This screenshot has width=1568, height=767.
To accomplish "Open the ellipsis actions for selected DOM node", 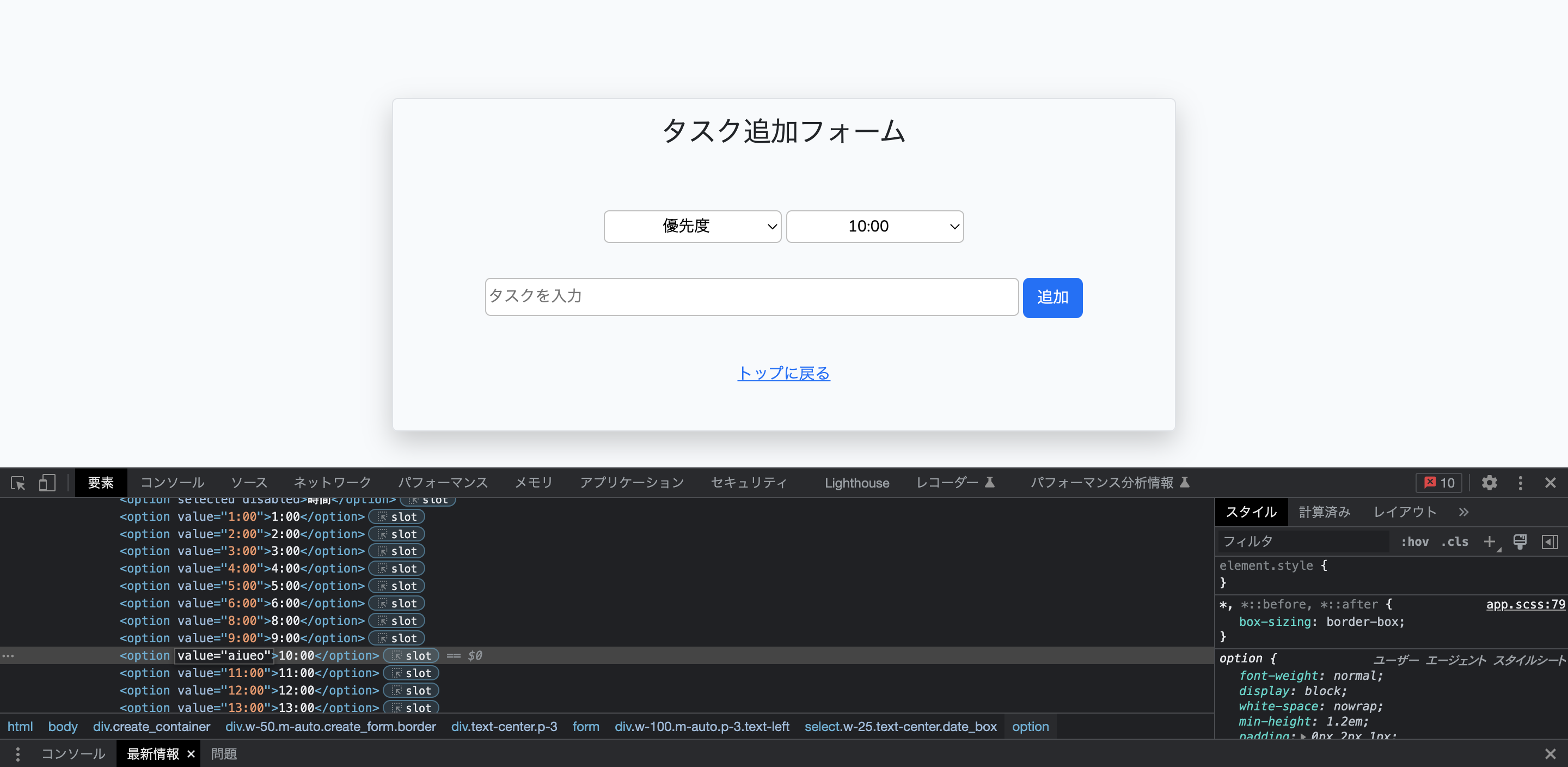I will pyautogui.click(x=8, y=655).
